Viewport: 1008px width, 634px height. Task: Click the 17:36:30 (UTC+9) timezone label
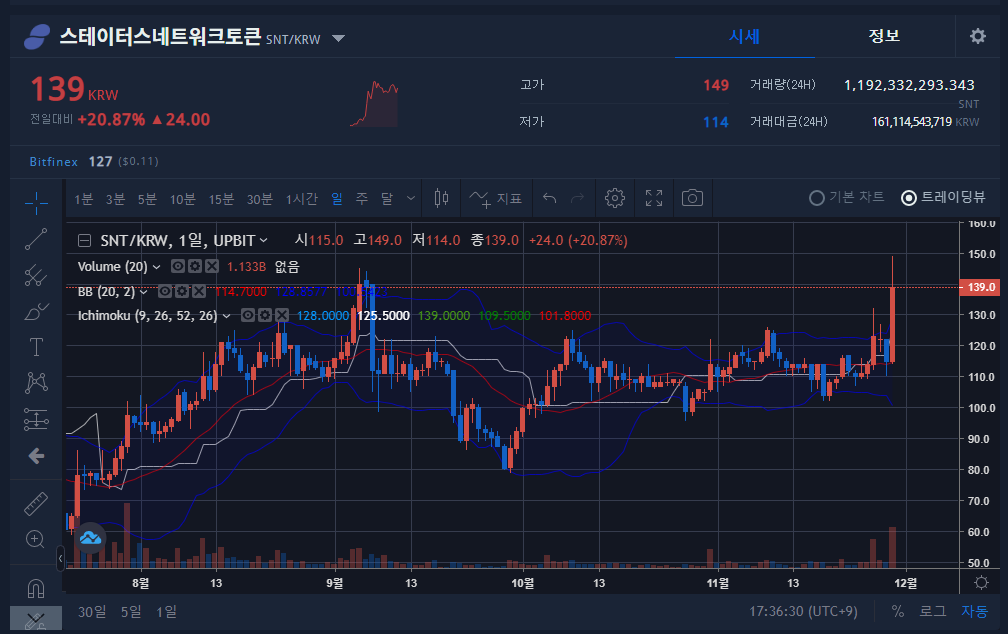803,611
